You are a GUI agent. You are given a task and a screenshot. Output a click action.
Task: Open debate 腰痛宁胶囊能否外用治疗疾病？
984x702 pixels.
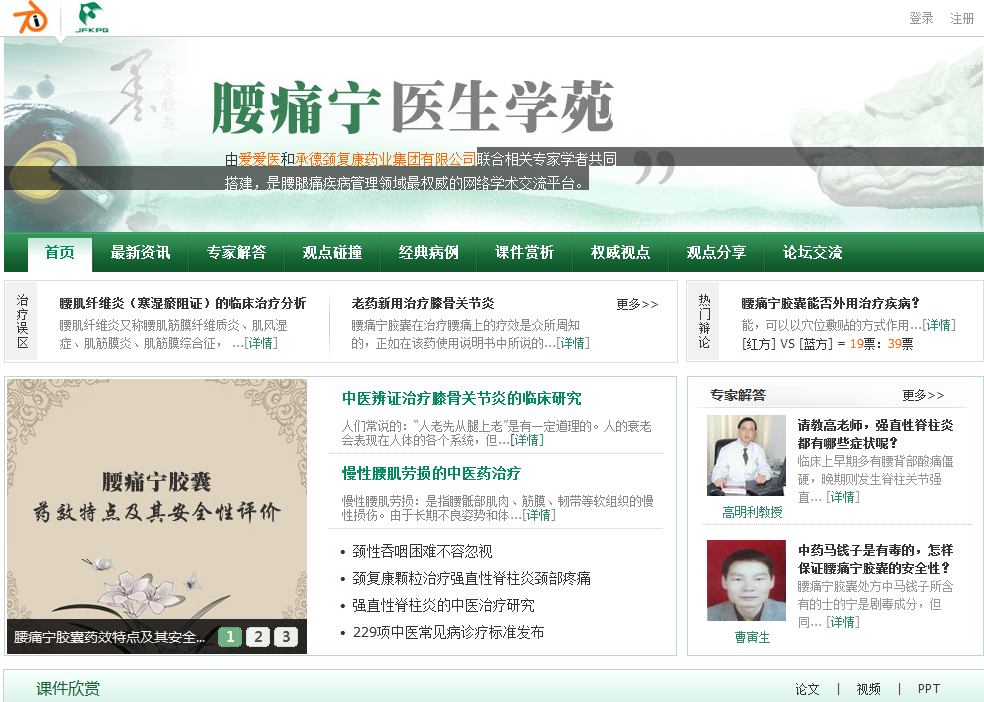830,304
